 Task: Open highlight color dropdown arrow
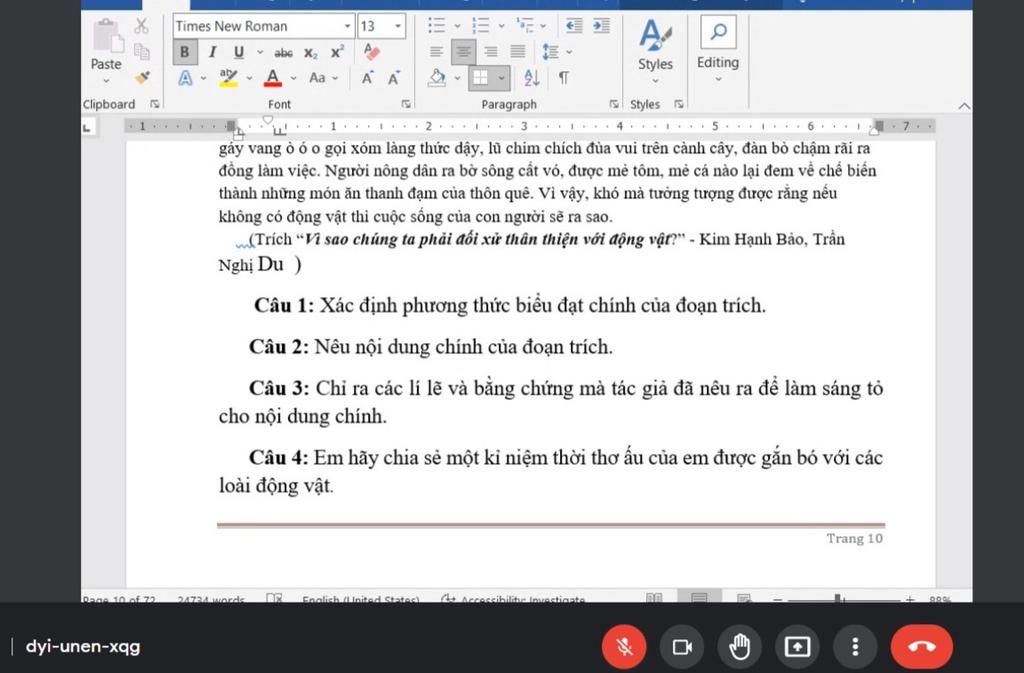tap(249, 78)
